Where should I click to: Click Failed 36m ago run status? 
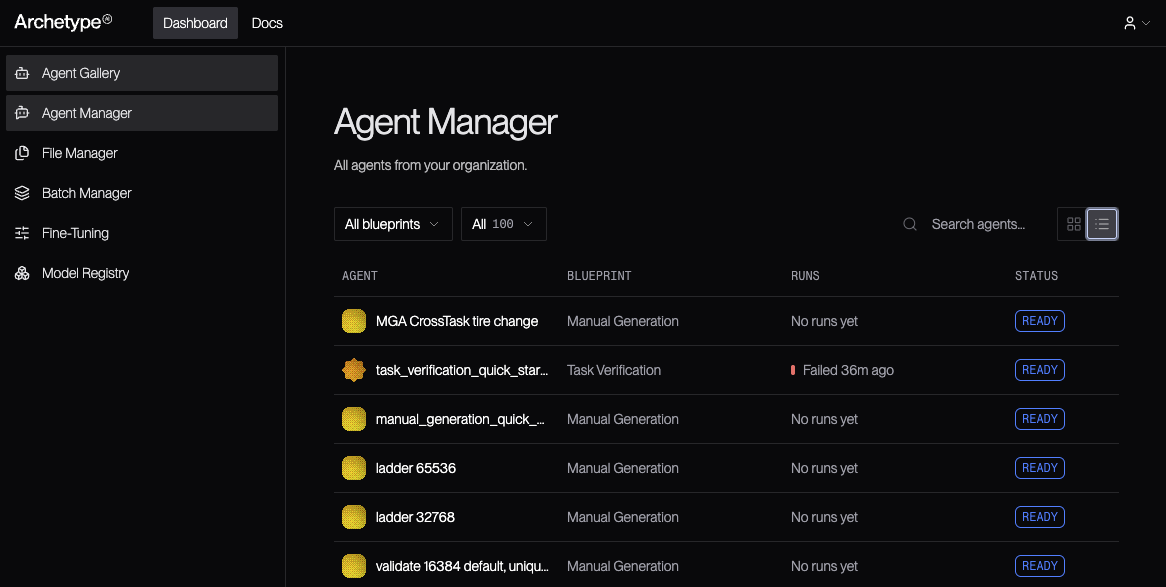point(848,370)
